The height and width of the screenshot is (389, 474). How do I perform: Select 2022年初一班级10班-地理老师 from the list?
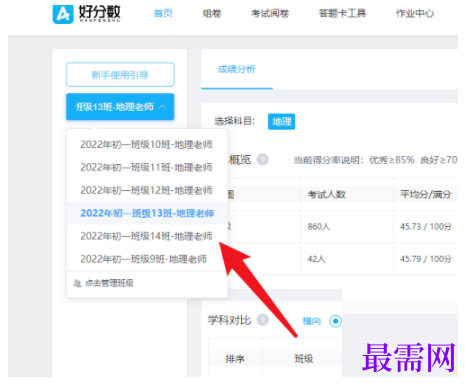[147, 145]
